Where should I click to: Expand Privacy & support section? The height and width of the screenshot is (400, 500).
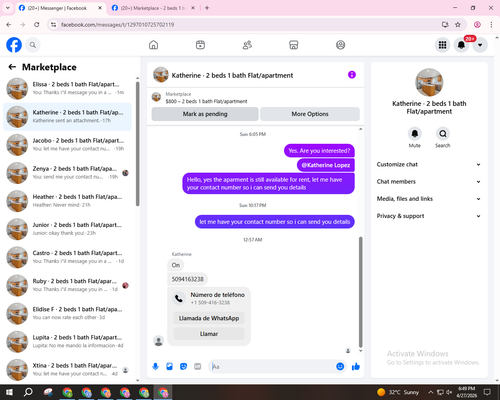point(429,216)
